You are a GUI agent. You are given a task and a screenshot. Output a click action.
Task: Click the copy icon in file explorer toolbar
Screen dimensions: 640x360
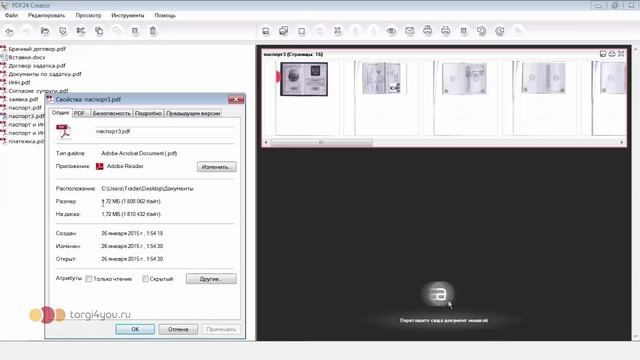[99, 31]
